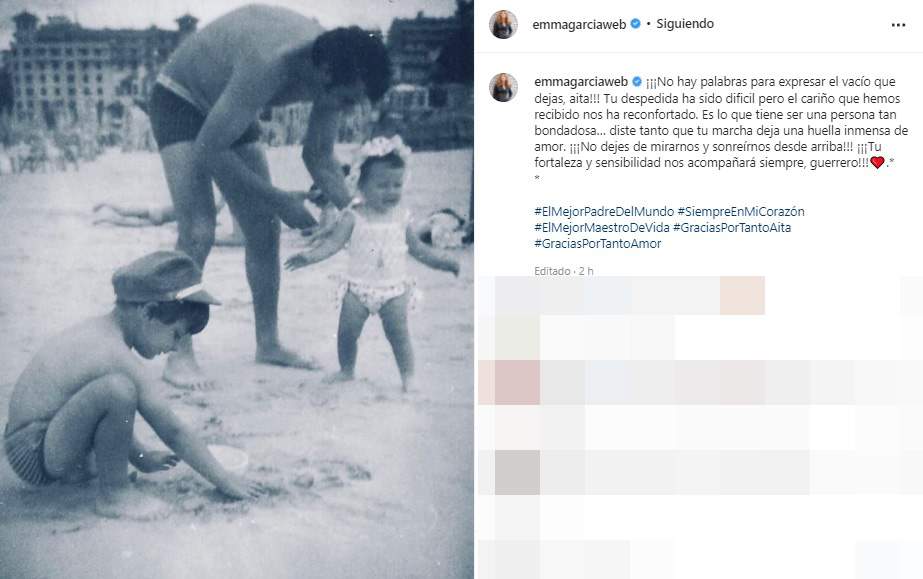Click the 2 h post timestamp
The height and width of the screenshot is (579, 923).
click(x=586, y=271)
